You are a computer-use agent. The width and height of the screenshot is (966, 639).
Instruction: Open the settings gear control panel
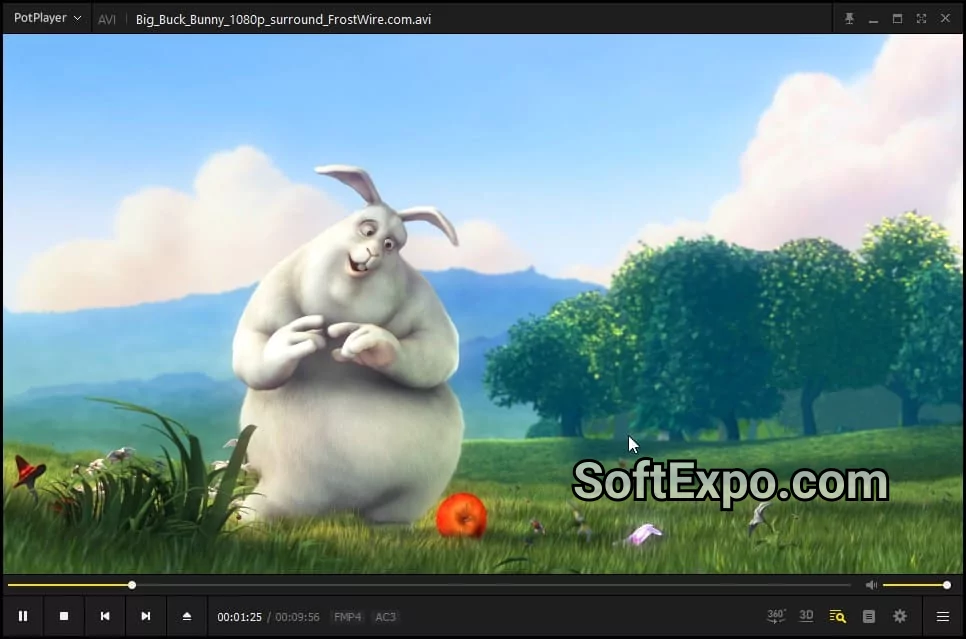pyautogui.click(x=900, y=617)
